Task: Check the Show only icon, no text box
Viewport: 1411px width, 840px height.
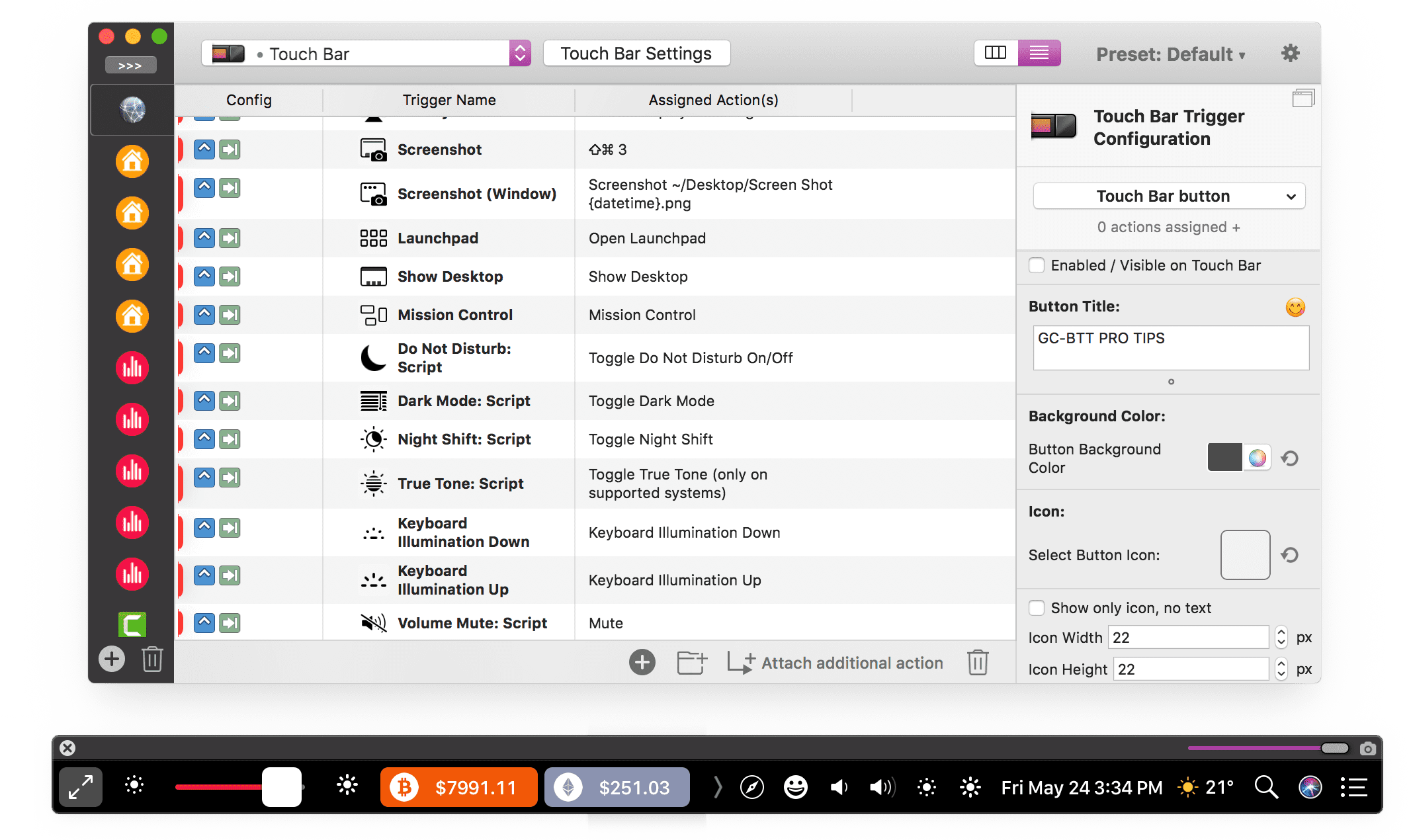Action: click(x=1037, y=608)
